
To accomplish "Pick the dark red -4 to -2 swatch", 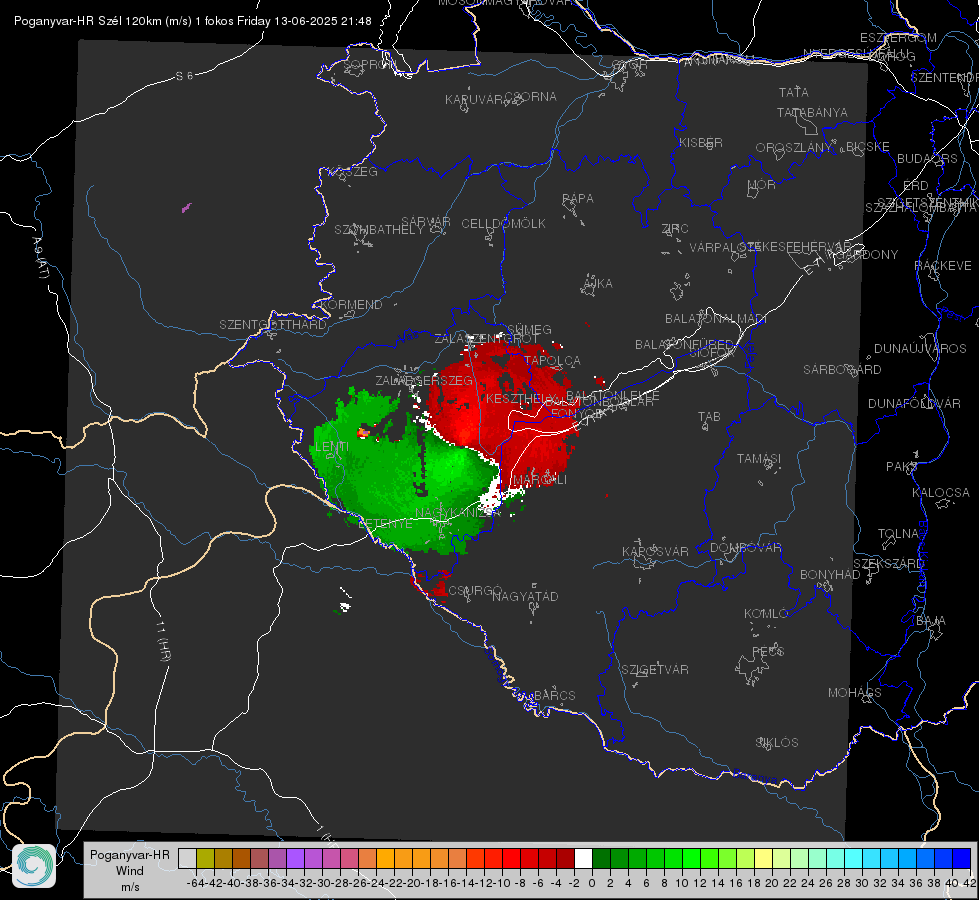I will [565, 858].
